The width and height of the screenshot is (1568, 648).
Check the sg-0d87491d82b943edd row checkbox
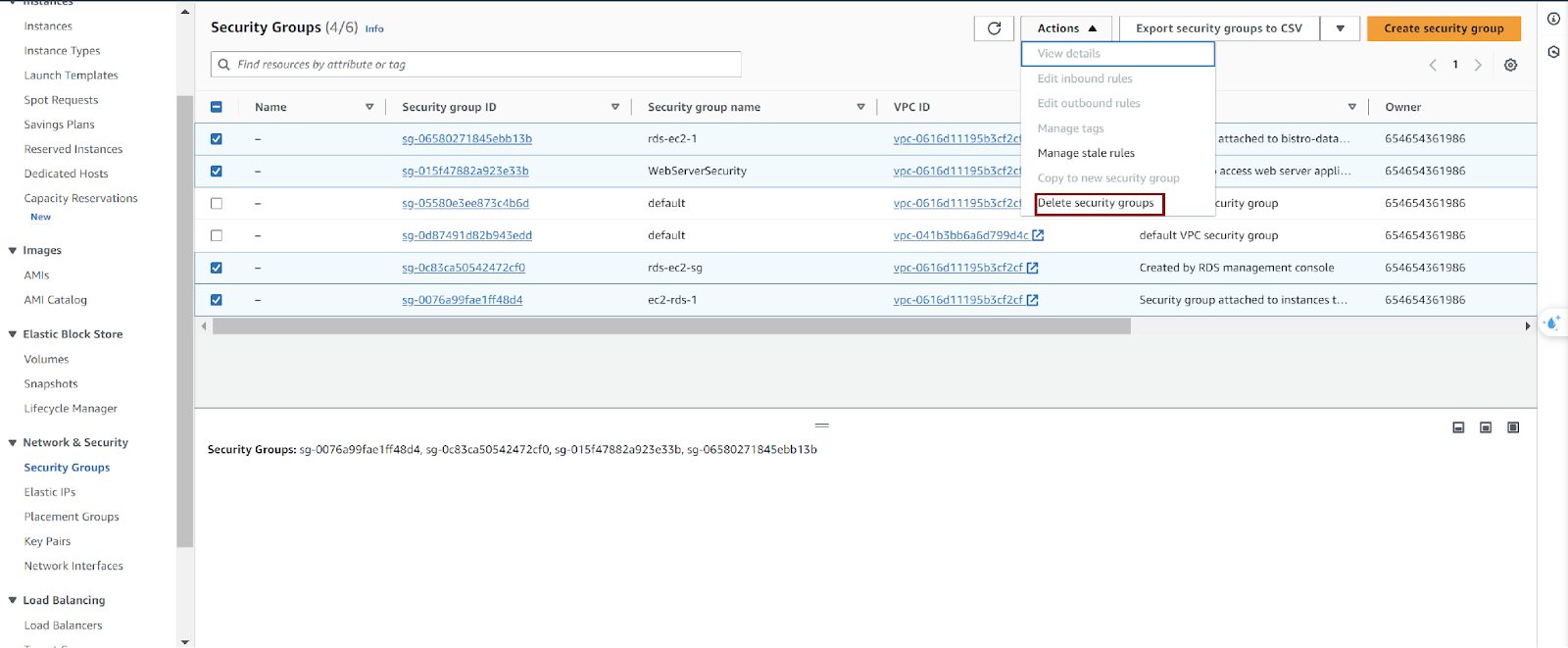click(x=217, y=235)
